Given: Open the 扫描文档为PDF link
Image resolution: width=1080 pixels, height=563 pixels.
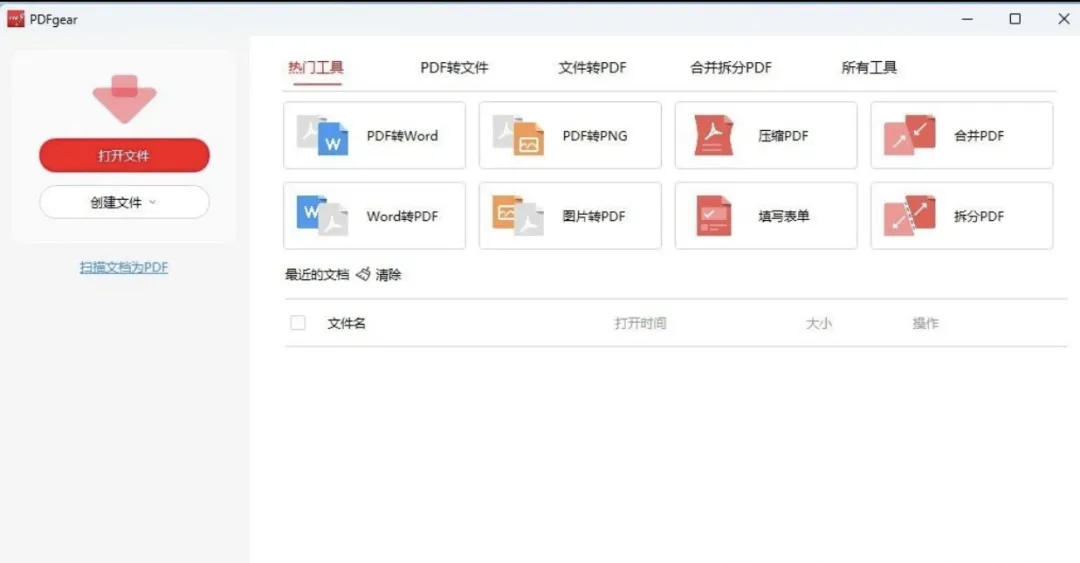Looking at the screenshot, I should coord(124,267).
